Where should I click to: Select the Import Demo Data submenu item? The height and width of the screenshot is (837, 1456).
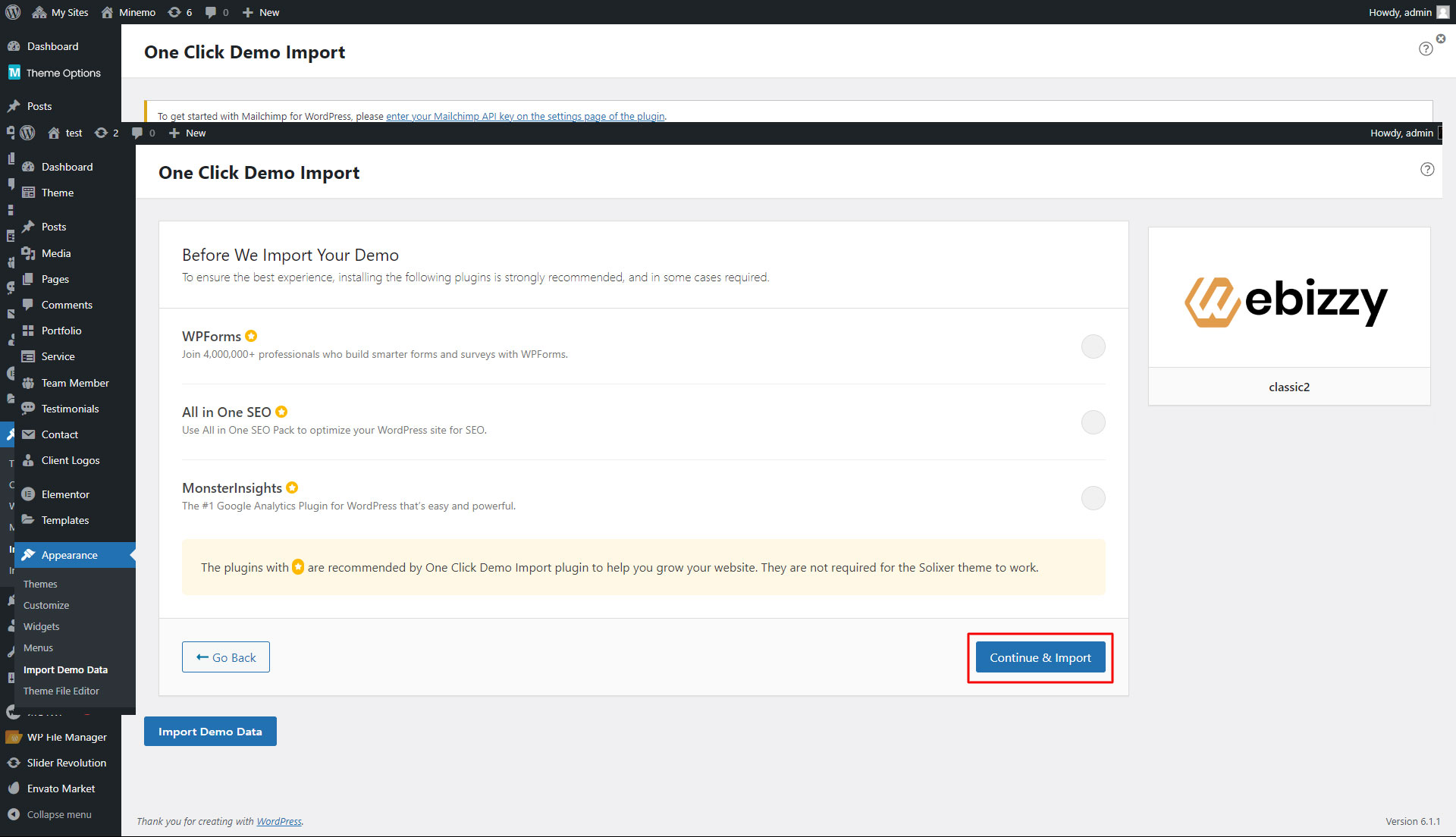(65, 669)
